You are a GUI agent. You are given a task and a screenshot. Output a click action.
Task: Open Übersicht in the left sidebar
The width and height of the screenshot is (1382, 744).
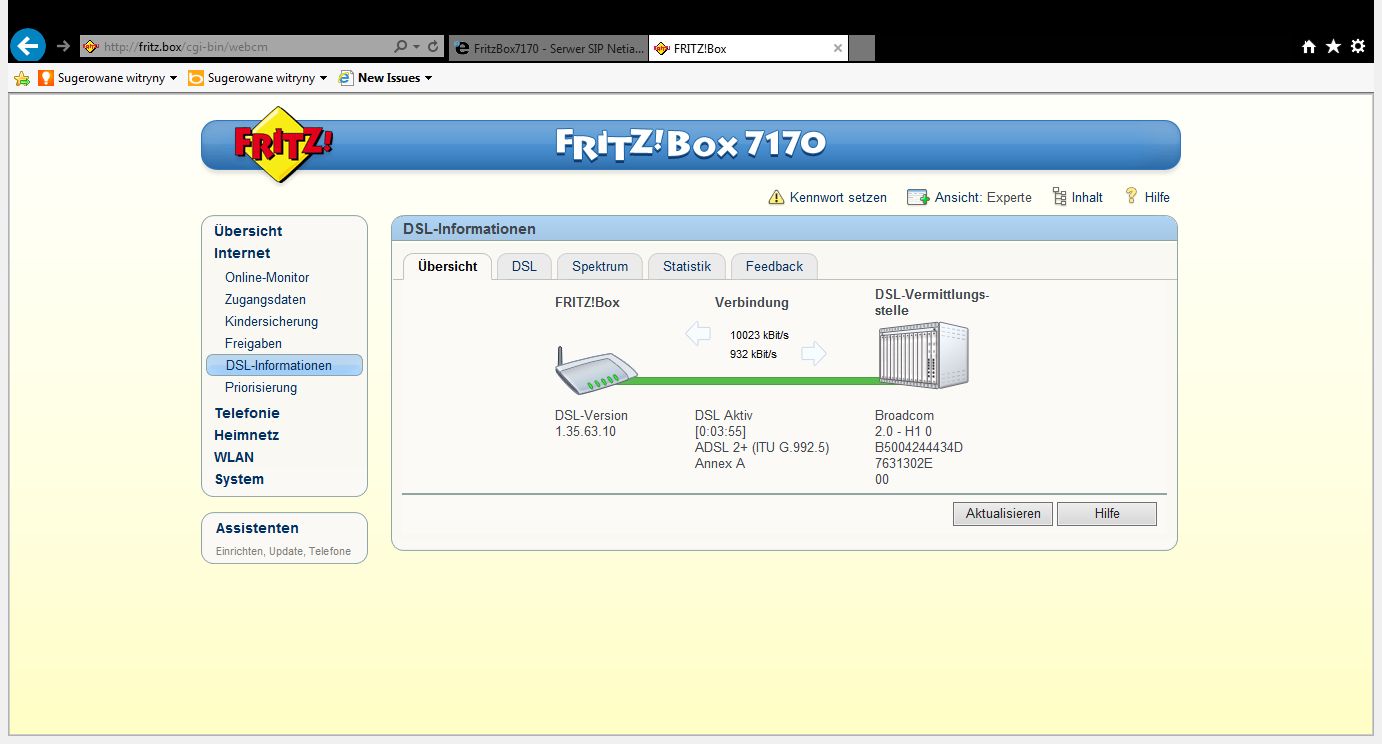pyautogui.click(x=248, y=231)
